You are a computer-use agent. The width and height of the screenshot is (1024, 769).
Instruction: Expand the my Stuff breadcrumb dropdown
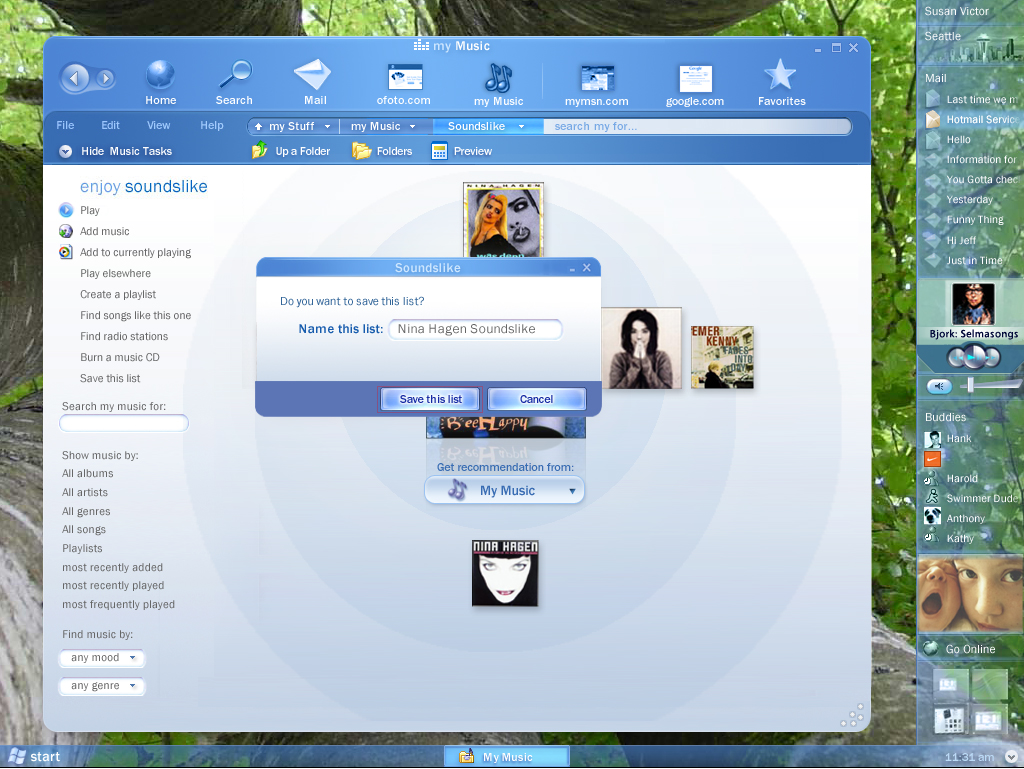tap(327, 127)
